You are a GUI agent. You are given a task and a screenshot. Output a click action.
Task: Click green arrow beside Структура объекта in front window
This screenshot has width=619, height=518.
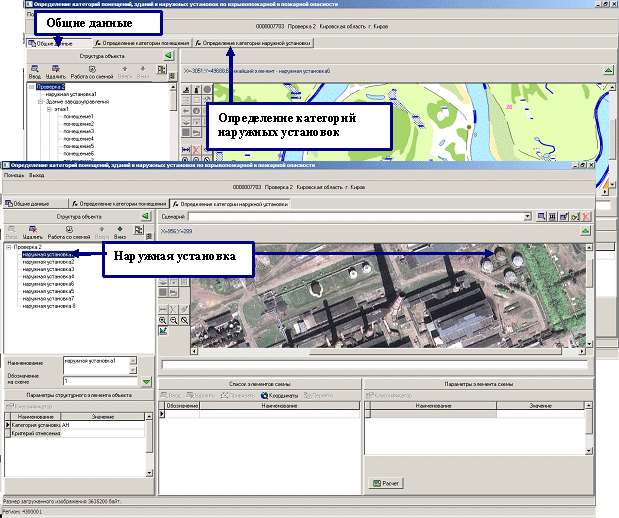[x=144, y=215]
